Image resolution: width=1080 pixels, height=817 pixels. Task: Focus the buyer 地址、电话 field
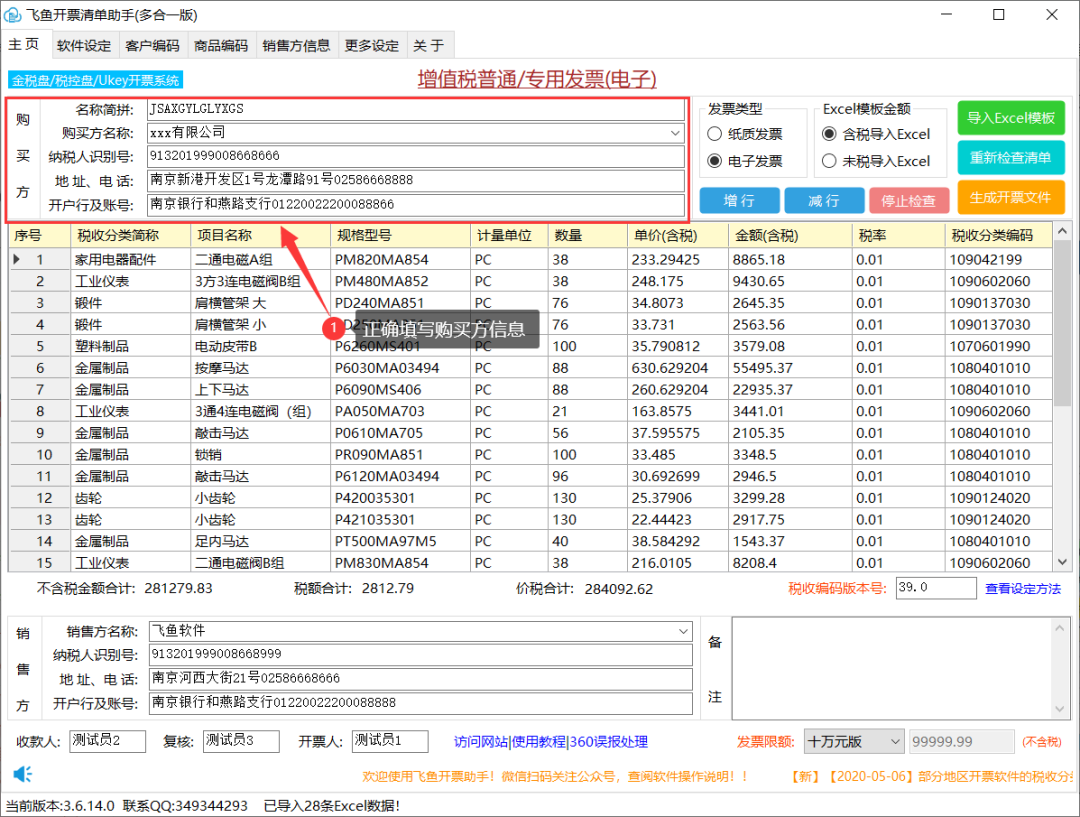pos(416,180)
